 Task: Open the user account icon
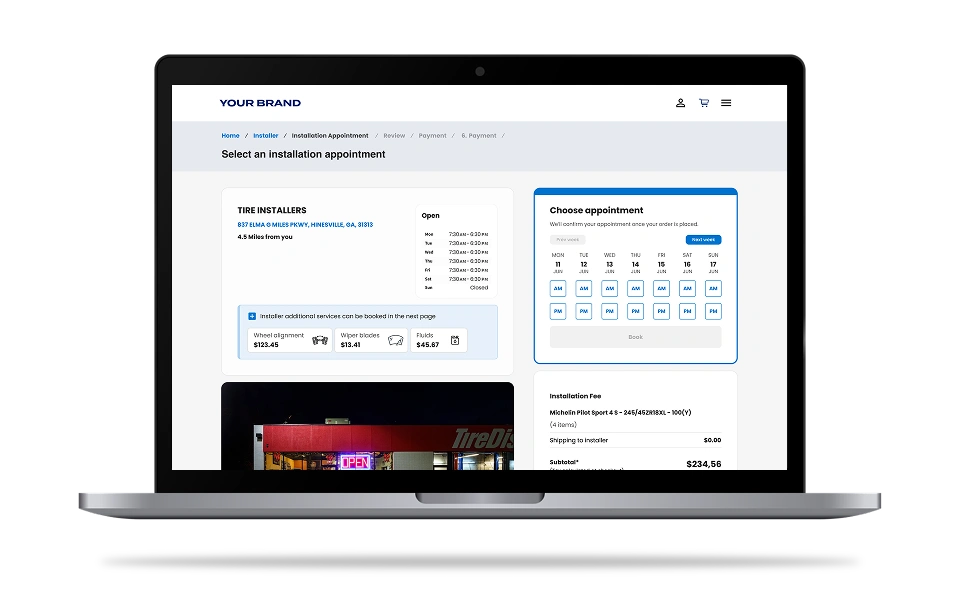click(681, 103)
